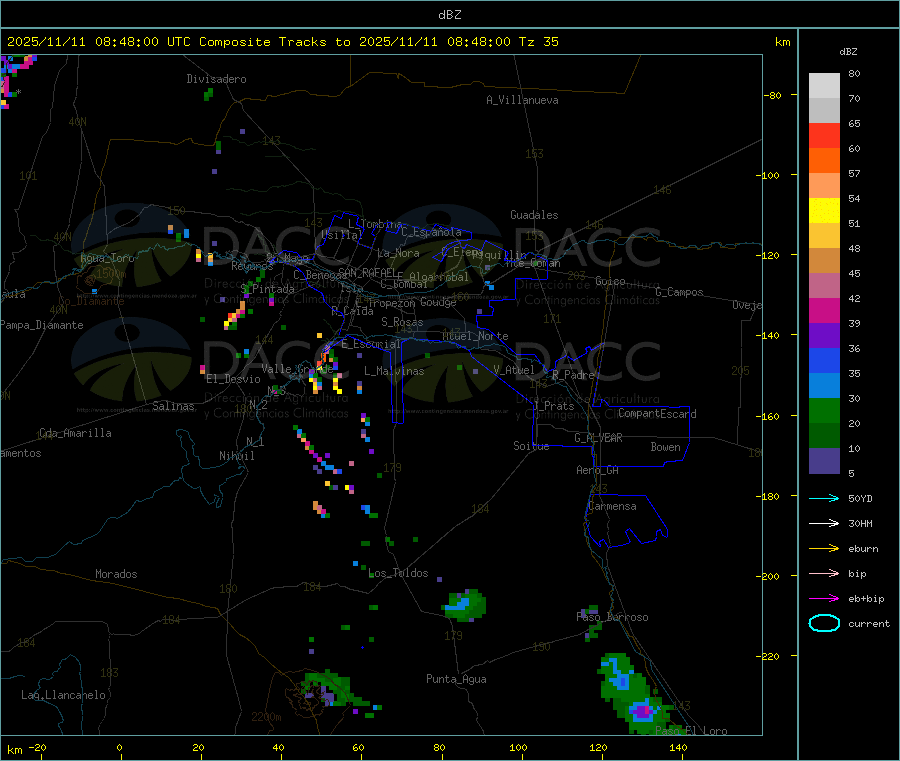This screenshot has width=900, height=761.
Task: Click the 0 km horizontal axis tick label
Action: coord(119,747)
